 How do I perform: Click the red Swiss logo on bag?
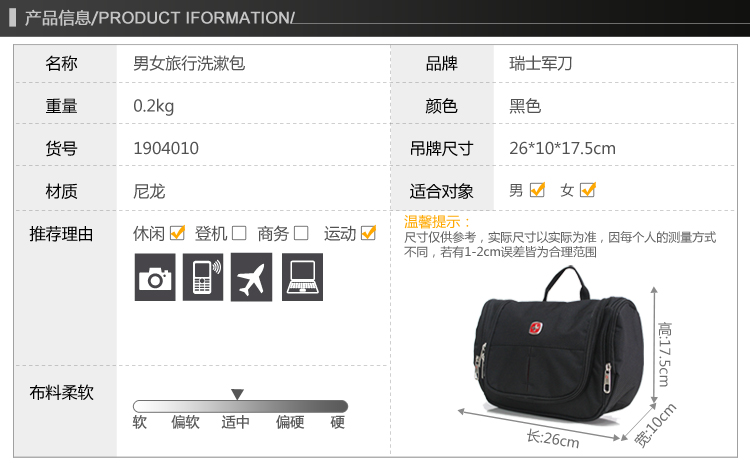pyautogui.click(x=536, y=328)
